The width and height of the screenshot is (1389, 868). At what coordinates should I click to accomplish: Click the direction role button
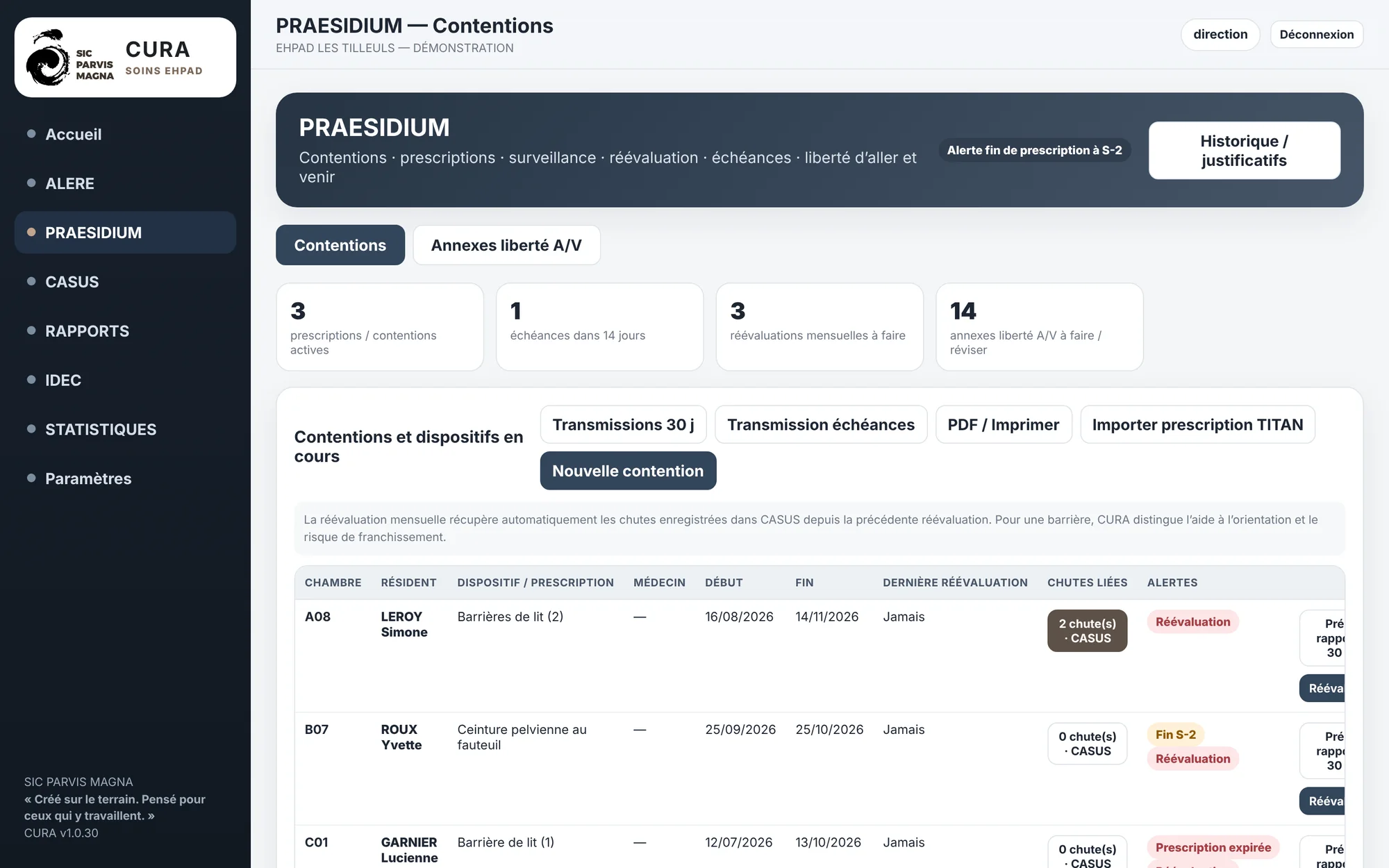(1220, 35)
